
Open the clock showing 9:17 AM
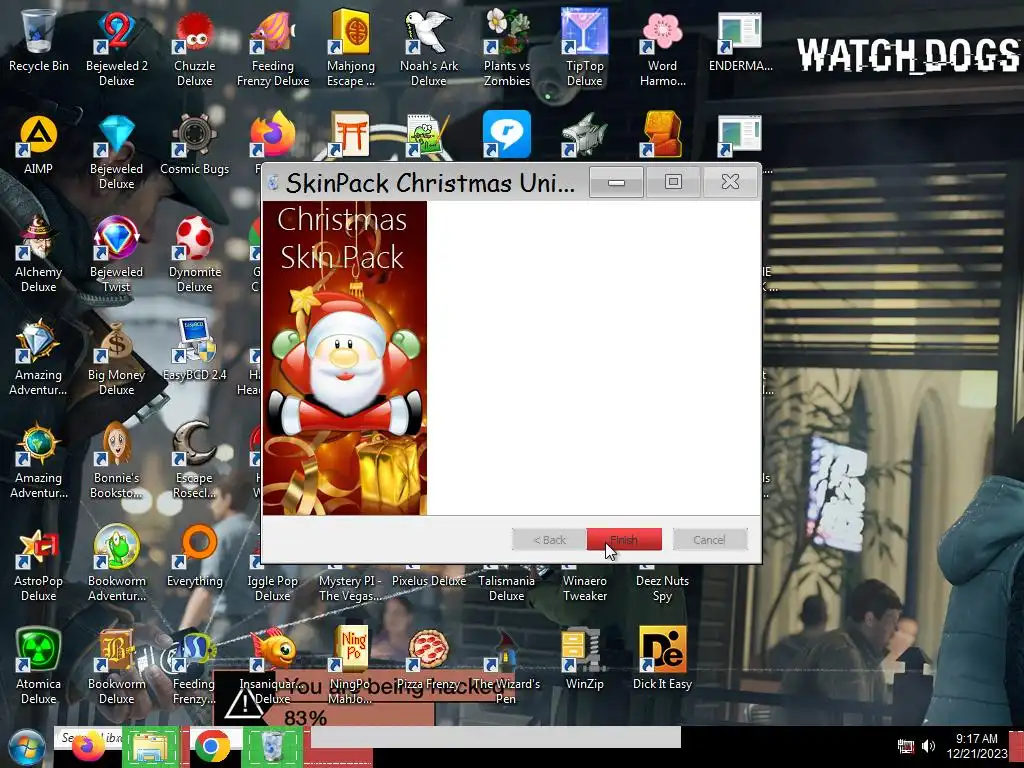coord(977,746)
